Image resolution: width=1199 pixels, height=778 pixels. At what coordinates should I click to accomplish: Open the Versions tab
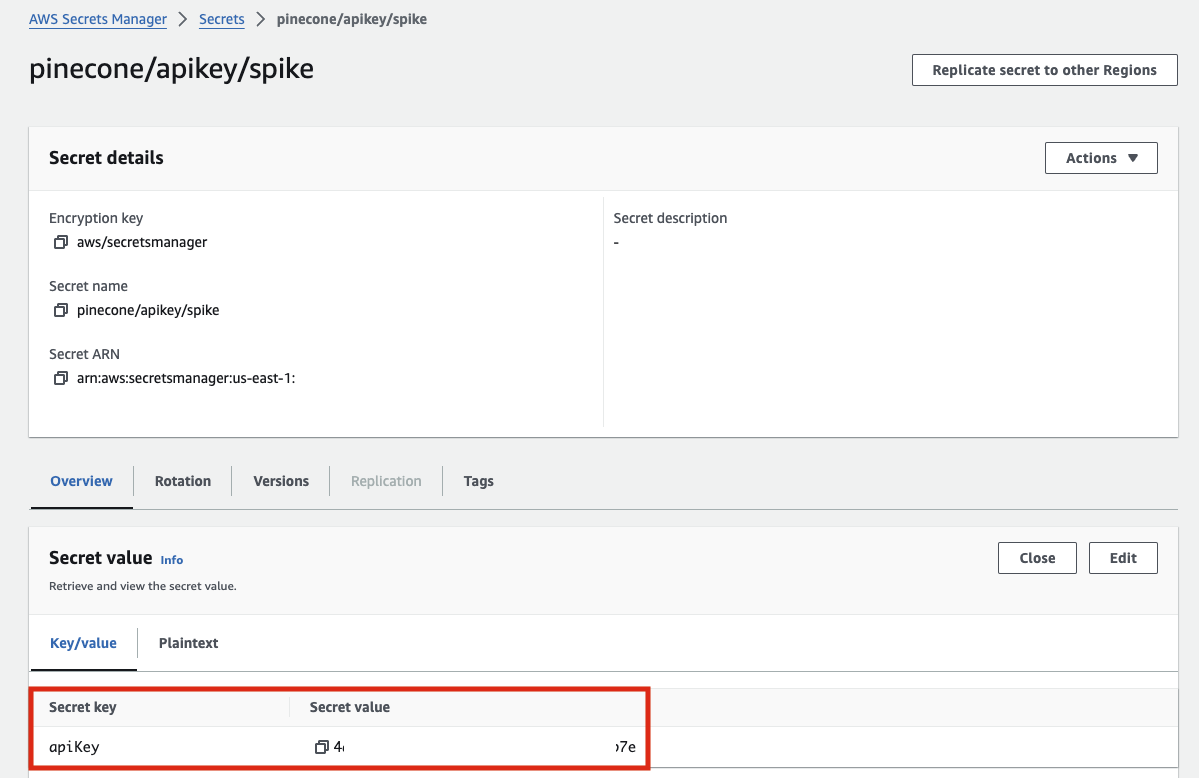[x=280, y=481]
